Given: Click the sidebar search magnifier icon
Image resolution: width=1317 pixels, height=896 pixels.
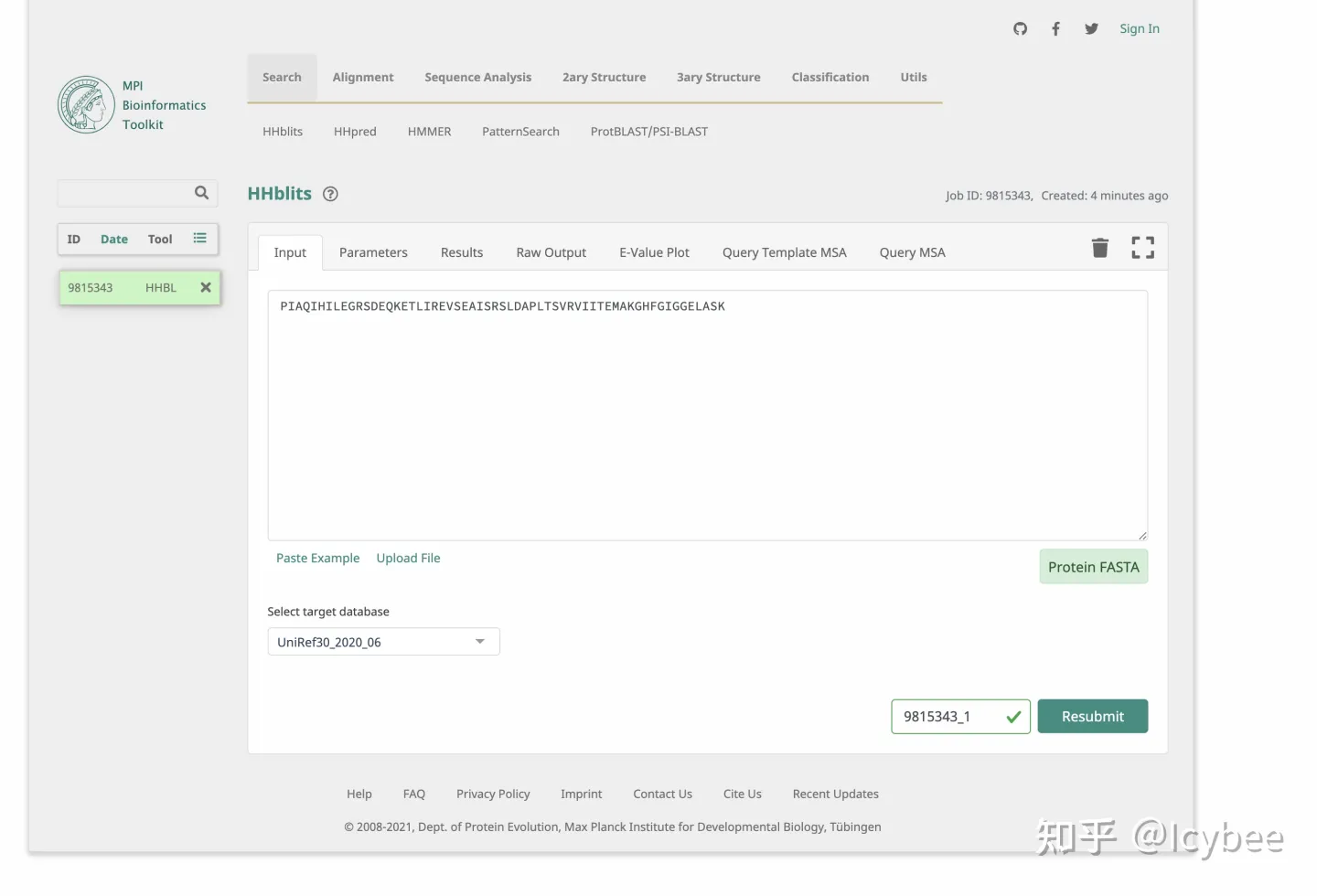Looking at the screenshot, I should tap(201, 193).
